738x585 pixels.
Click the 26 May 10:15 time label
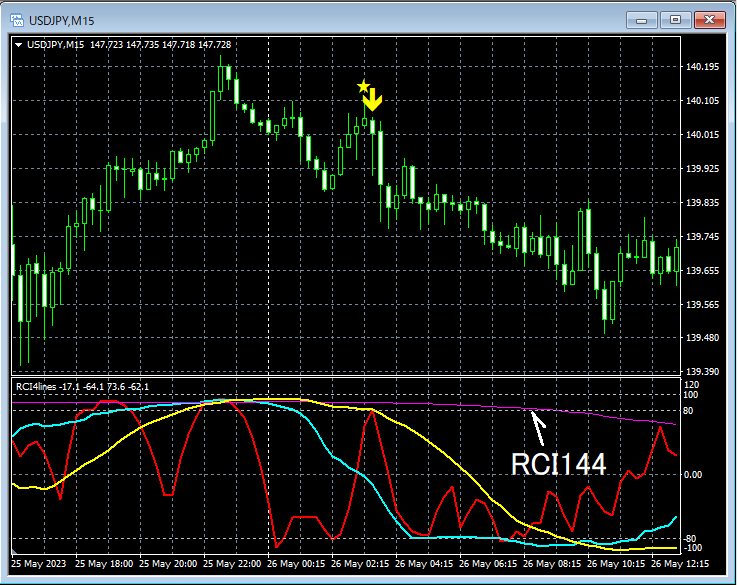[616, 563]
